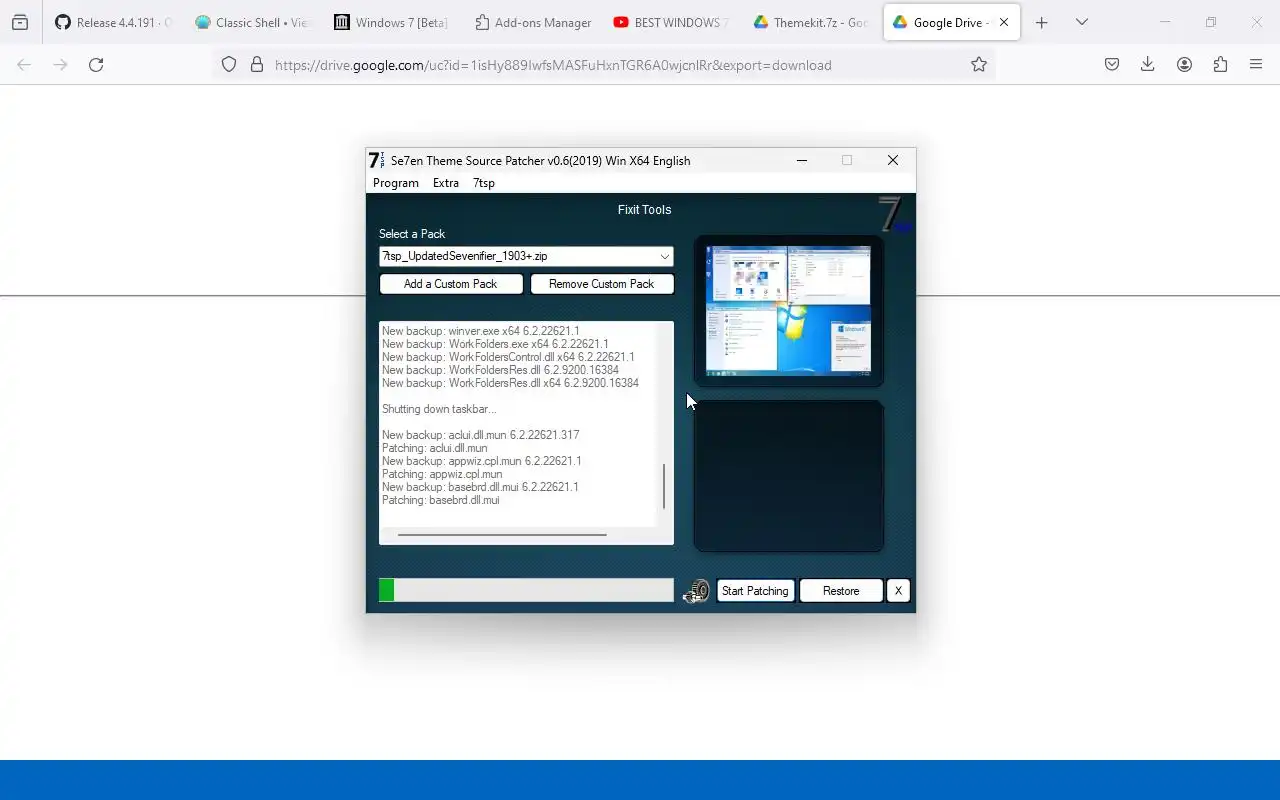The height and width of the screenshot is (800, 1280).
Task: Open Firefox application hamburger menu
Action: click(1256, 65)
